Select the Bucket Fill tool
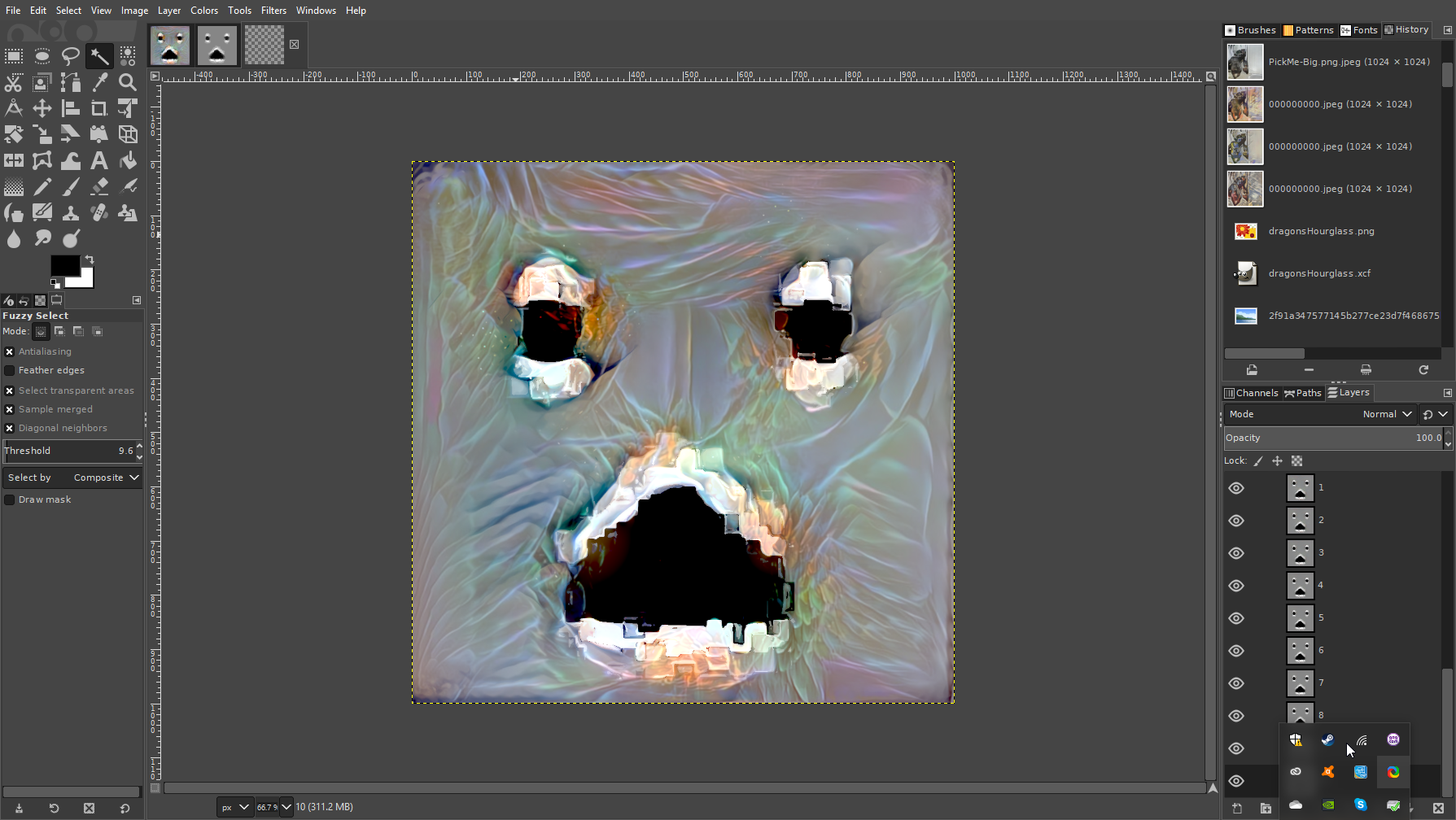This screenshot has height=820, width=1456. (x=128, y=160)
